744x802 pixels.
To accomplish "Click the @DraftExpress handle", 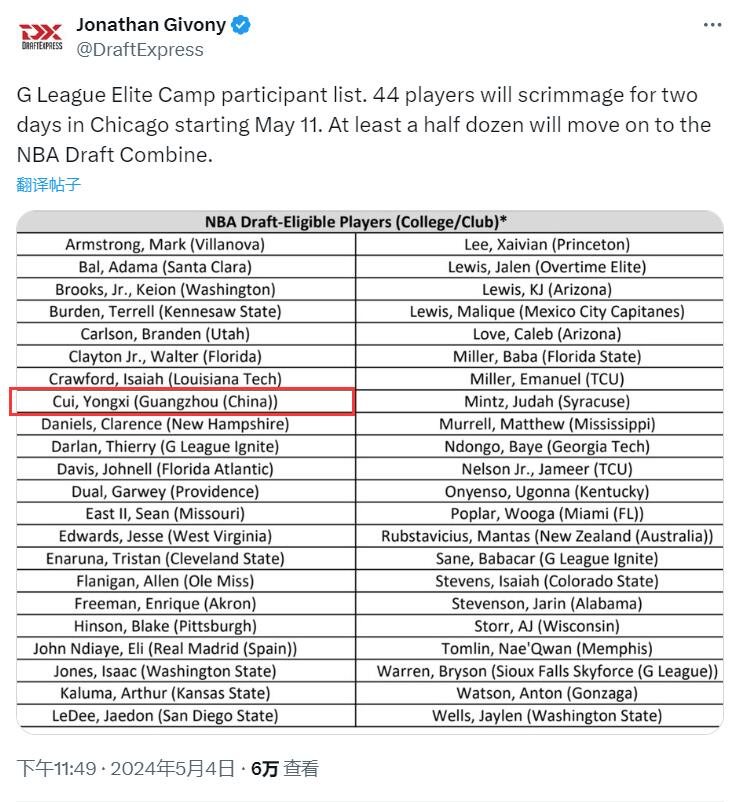I will click(140, 49).
